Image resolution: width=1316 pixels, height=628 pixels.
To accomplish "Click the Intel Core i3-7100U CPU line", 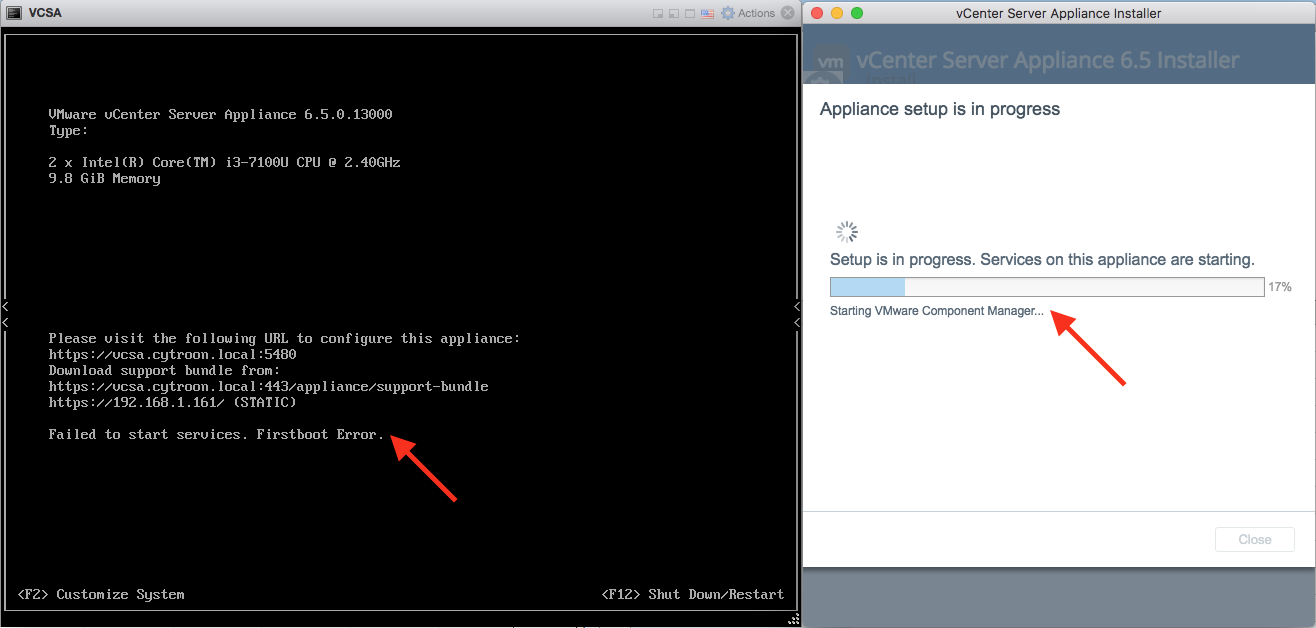I will click(224, 162).
